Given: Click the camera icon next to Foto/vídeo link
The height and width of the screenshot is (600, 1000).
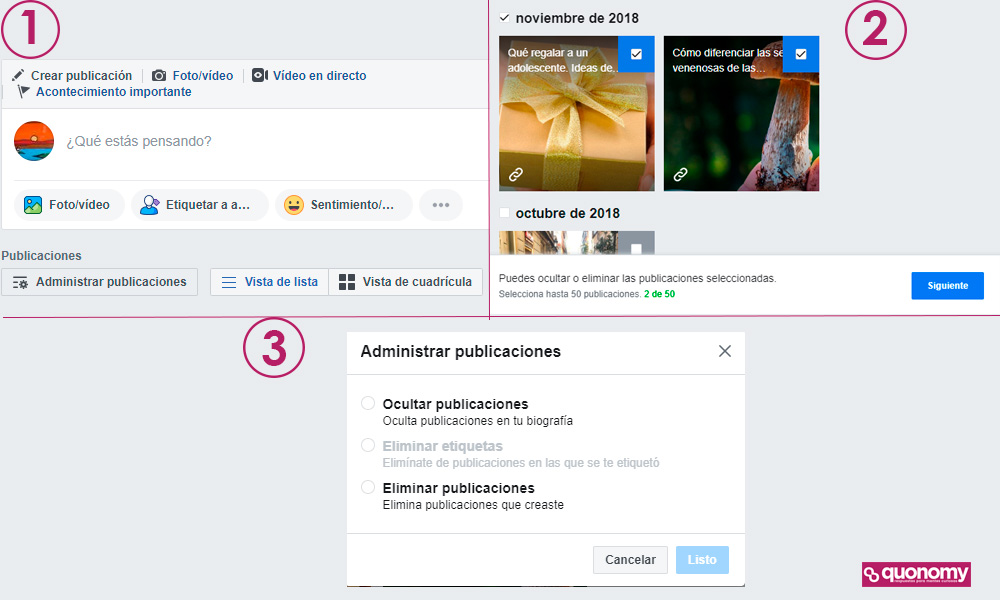Looking at the screenshot, I should (159, 75).
